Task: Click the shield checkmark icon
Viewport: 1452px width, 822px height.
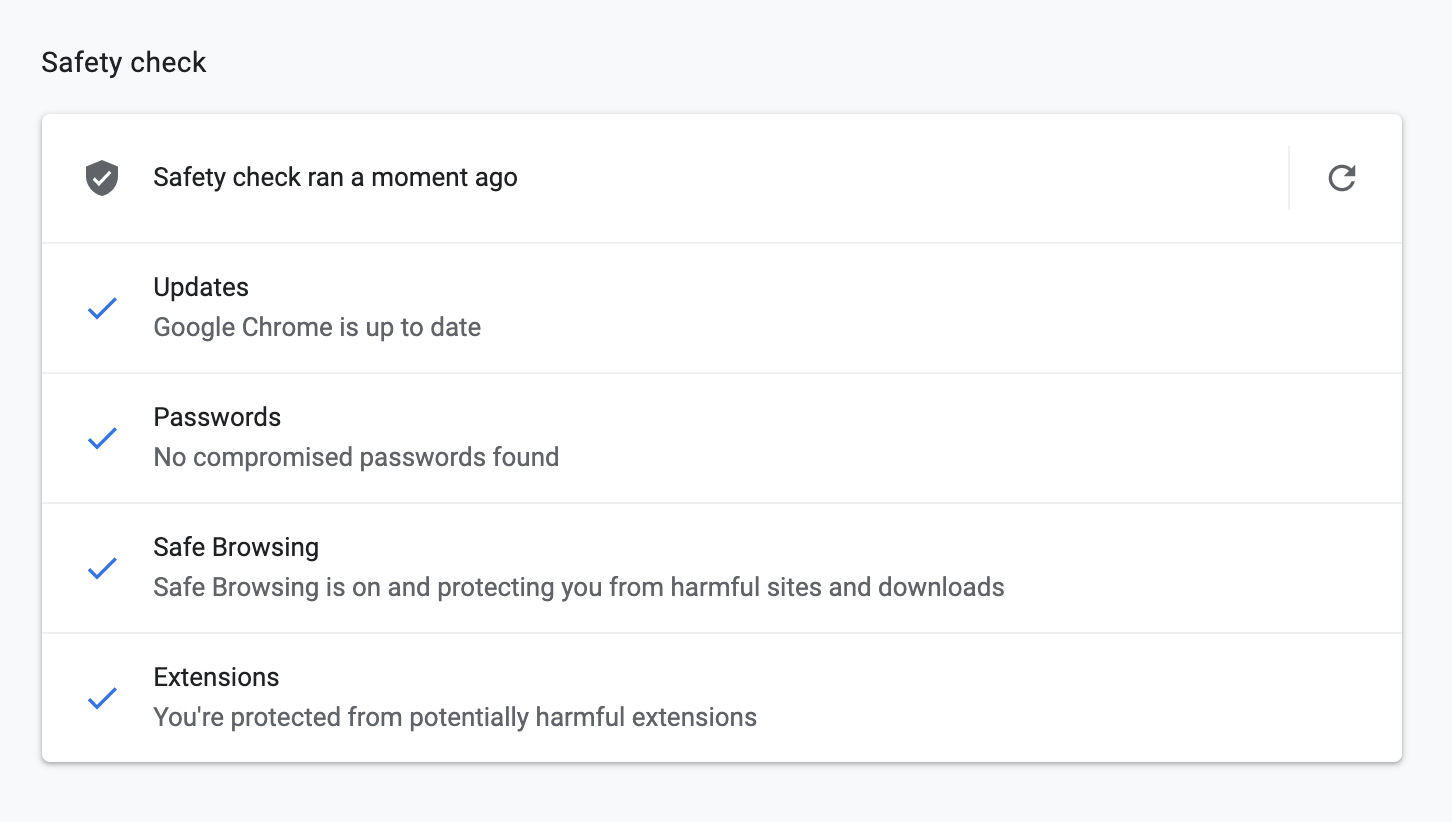Action: click(x=102, y=178)
